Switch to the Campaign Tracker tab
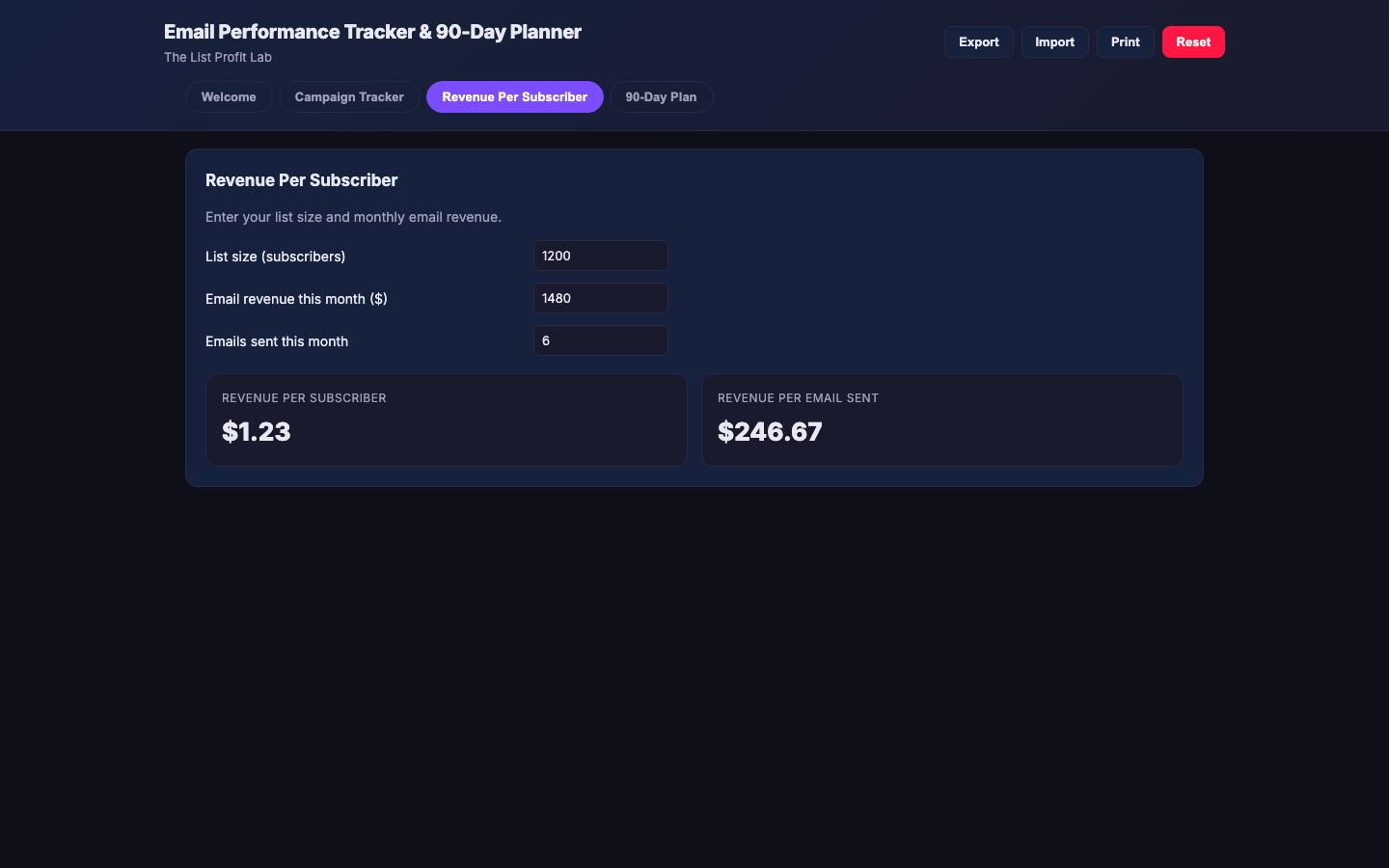Screen dimensions: 1389x868 (349, 97)
